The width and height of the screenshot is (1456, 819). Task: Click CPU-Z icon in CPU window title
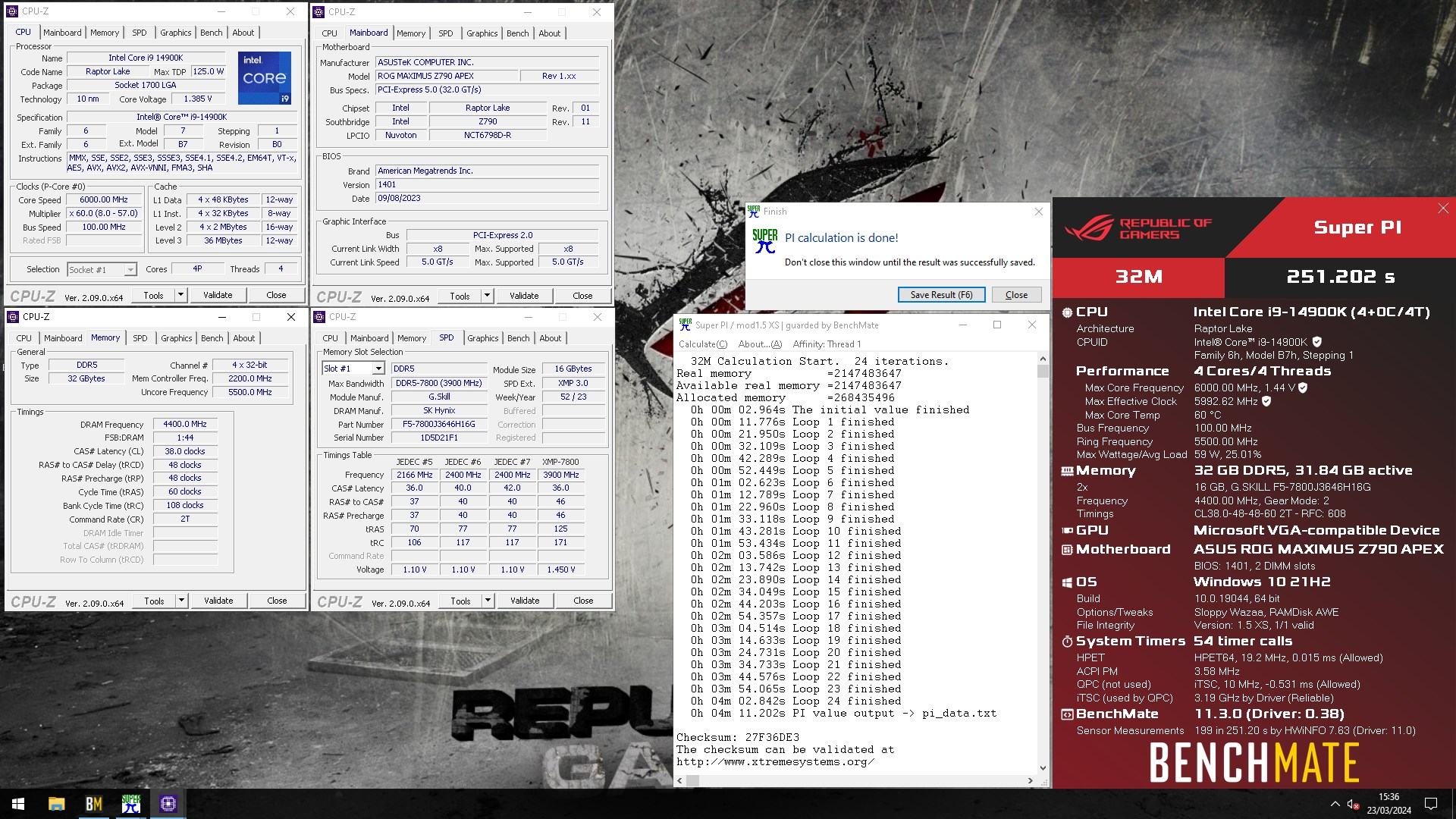[x=13, y=11]
